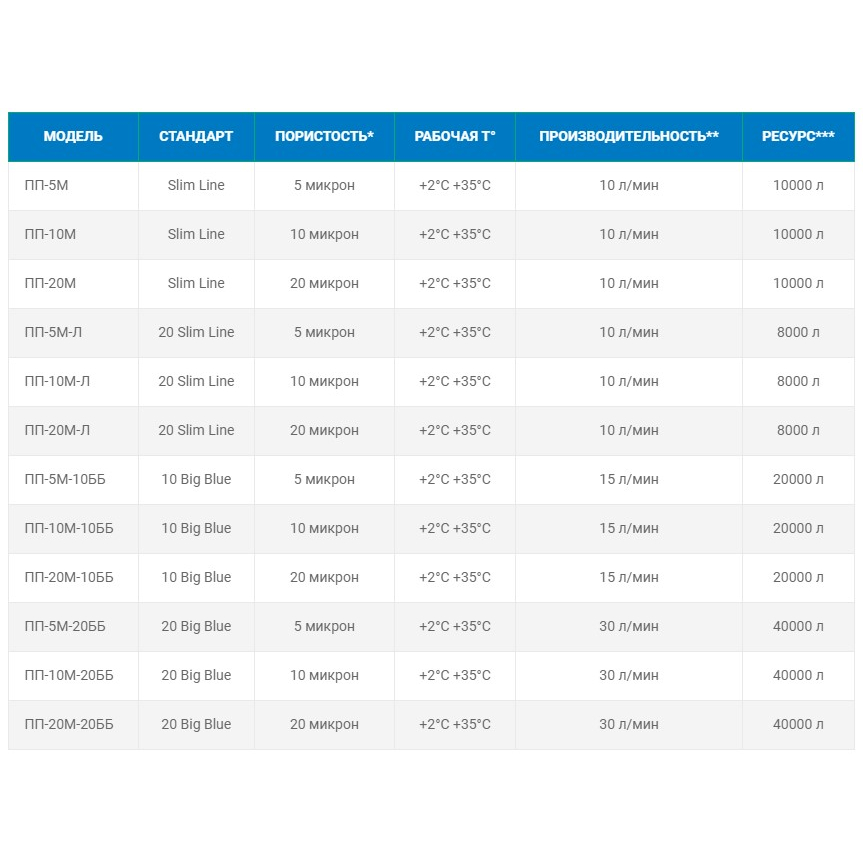Click the СТАНДАРТ column header
The width and height of the screenshot is (863, 863).
tap(196, 136)
